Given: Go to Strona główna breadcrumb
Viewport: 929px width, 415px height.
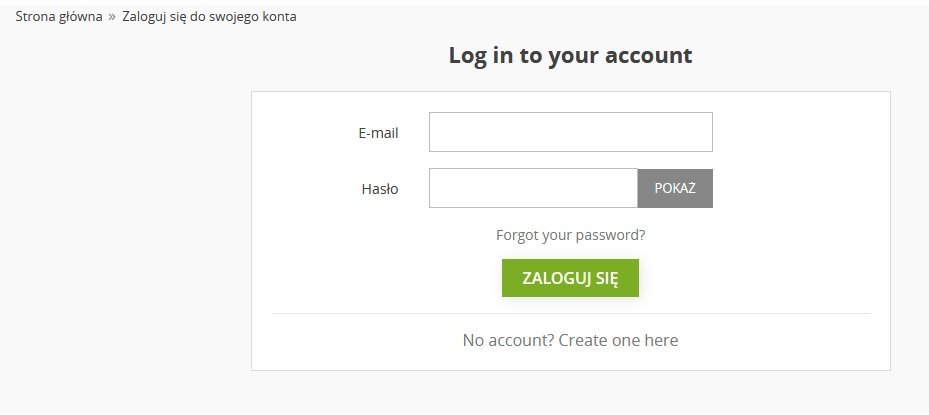Looking at the screenshot, I should tap(59, 17).
